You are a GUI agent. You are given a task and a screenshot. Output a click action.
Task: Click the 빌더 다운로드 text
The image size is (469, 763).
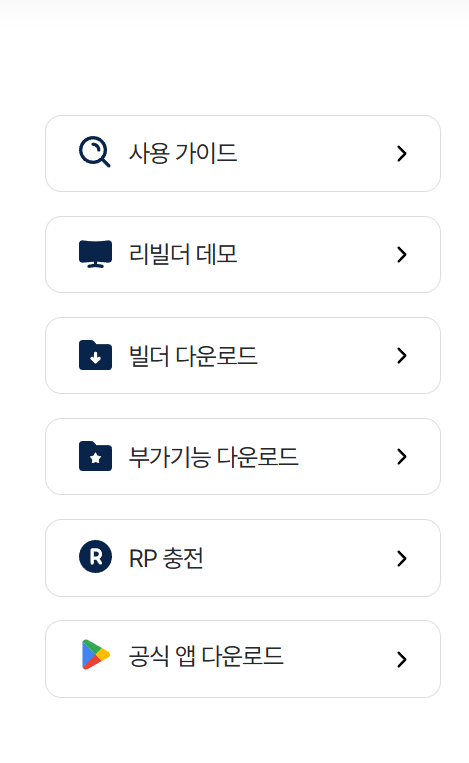(x=193, y=356)
